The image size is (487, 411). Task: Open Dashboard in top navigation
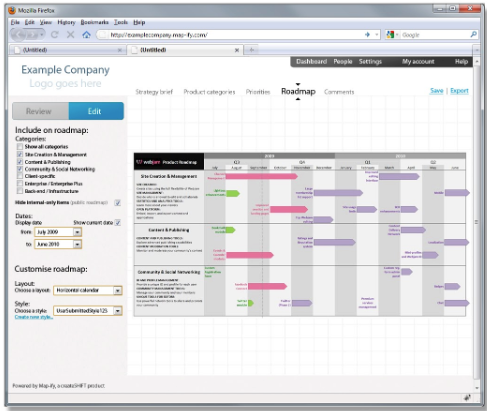[x=311, y=62]
